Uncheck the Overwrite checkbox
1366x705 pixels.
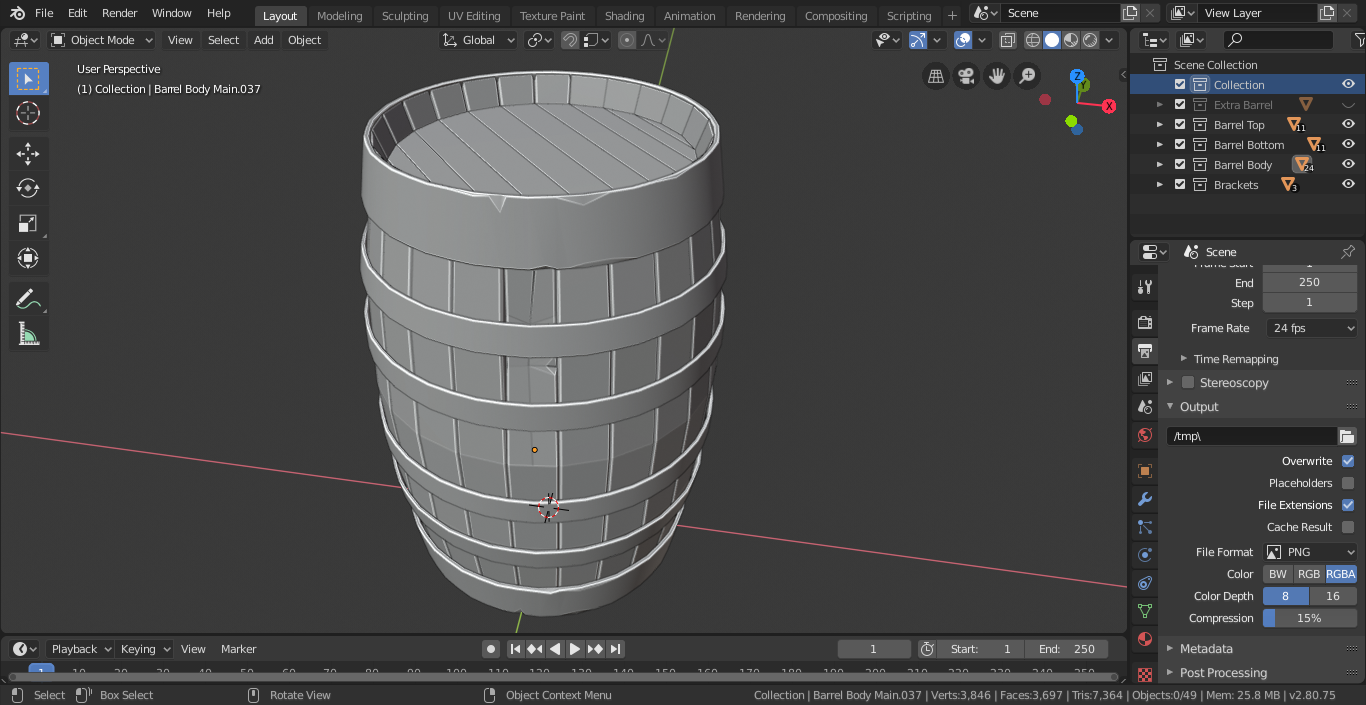click(1348, 461)
